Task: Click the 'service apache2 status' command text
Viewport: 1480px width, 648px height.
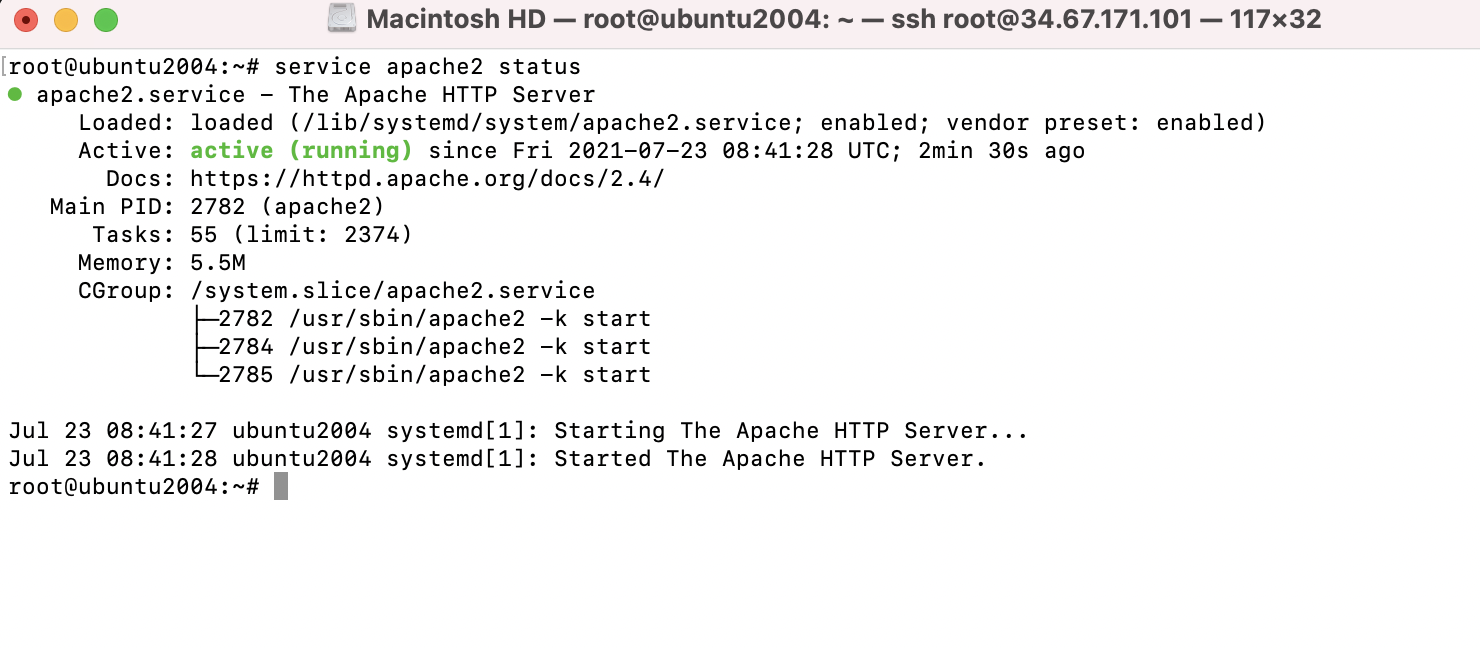Action: (427, 67)
